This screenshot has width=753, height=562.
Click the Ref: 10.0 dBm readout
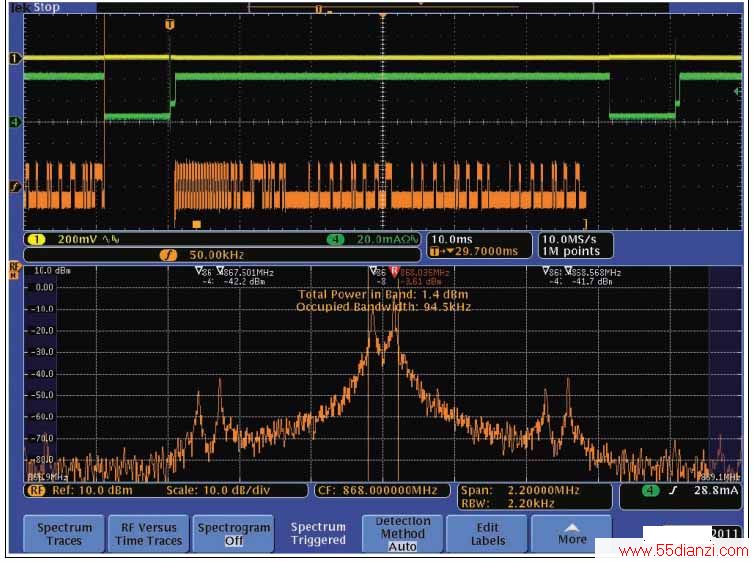pyautogui.click(x=92, y=490)
